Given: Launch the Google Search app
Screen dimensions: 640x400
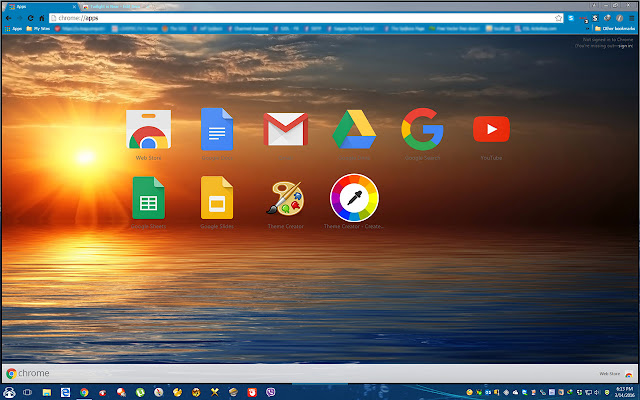Looking at the screenshot, I should pos(422,129).
